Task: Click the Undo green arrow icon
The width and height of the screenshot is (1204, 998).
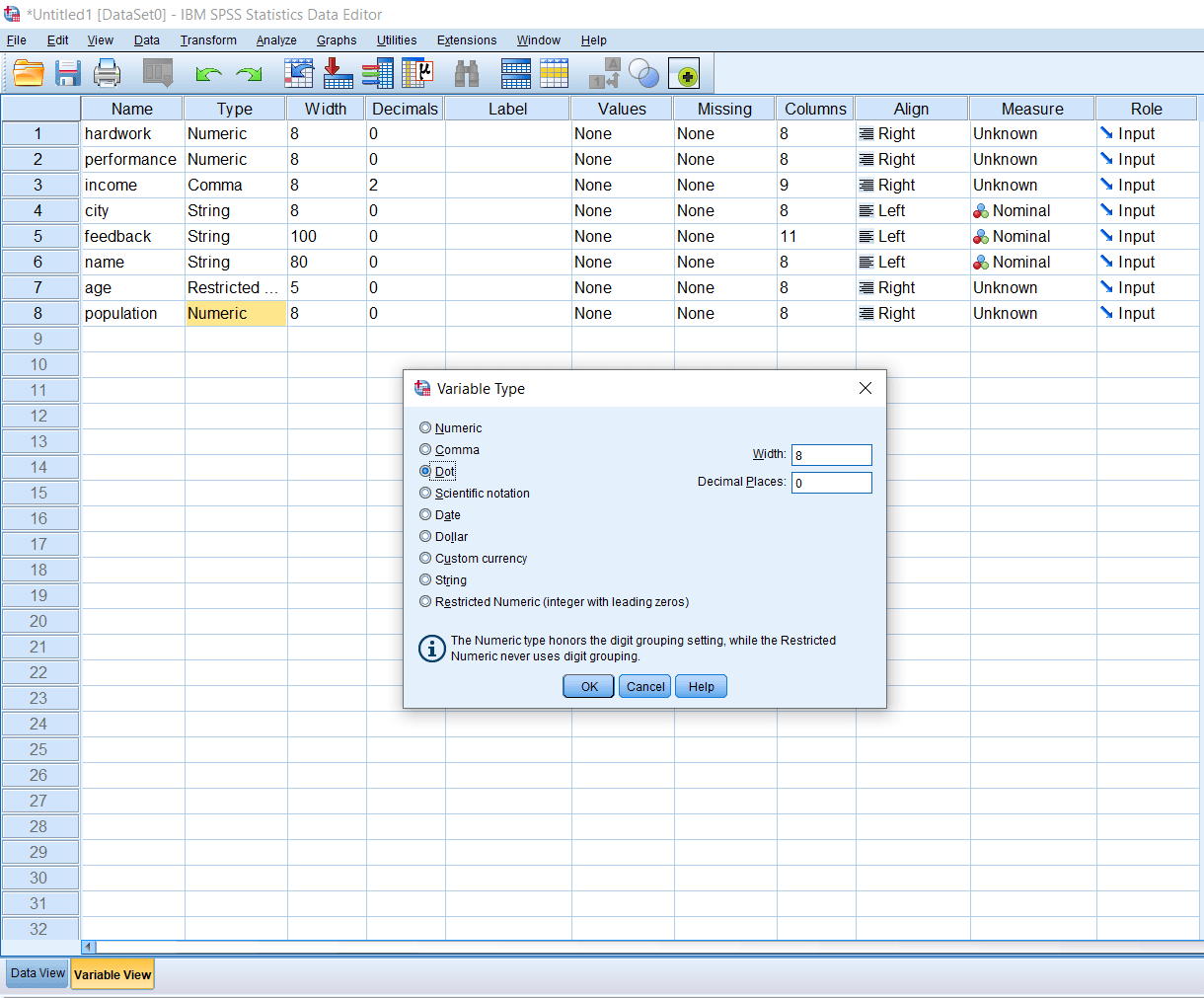Action: pos(208,74)
